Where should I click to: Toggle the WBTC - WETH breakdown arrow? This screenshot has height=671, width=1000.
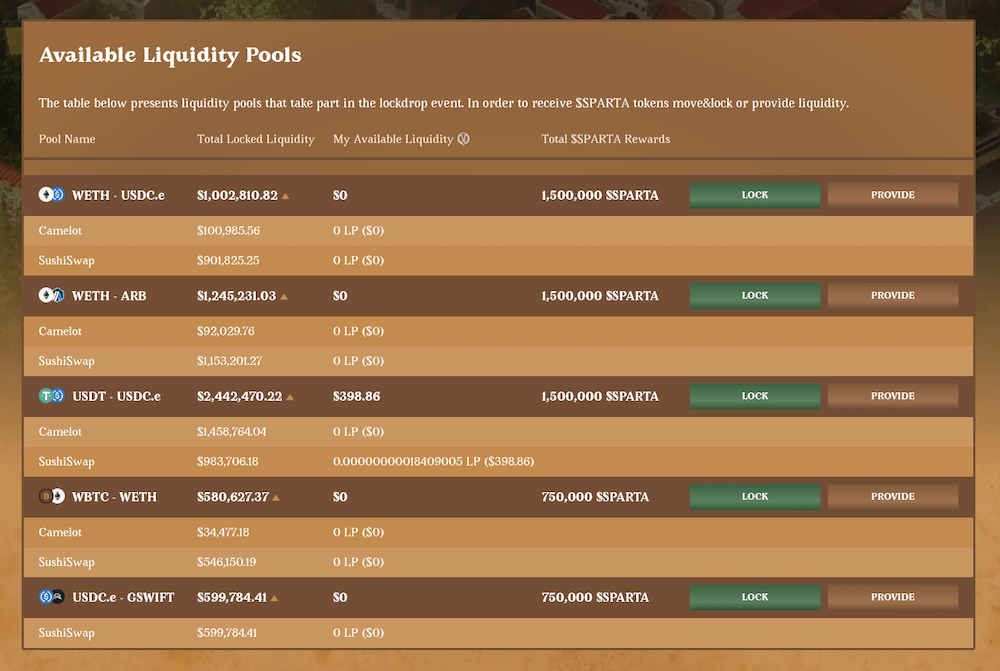[276, 498]
